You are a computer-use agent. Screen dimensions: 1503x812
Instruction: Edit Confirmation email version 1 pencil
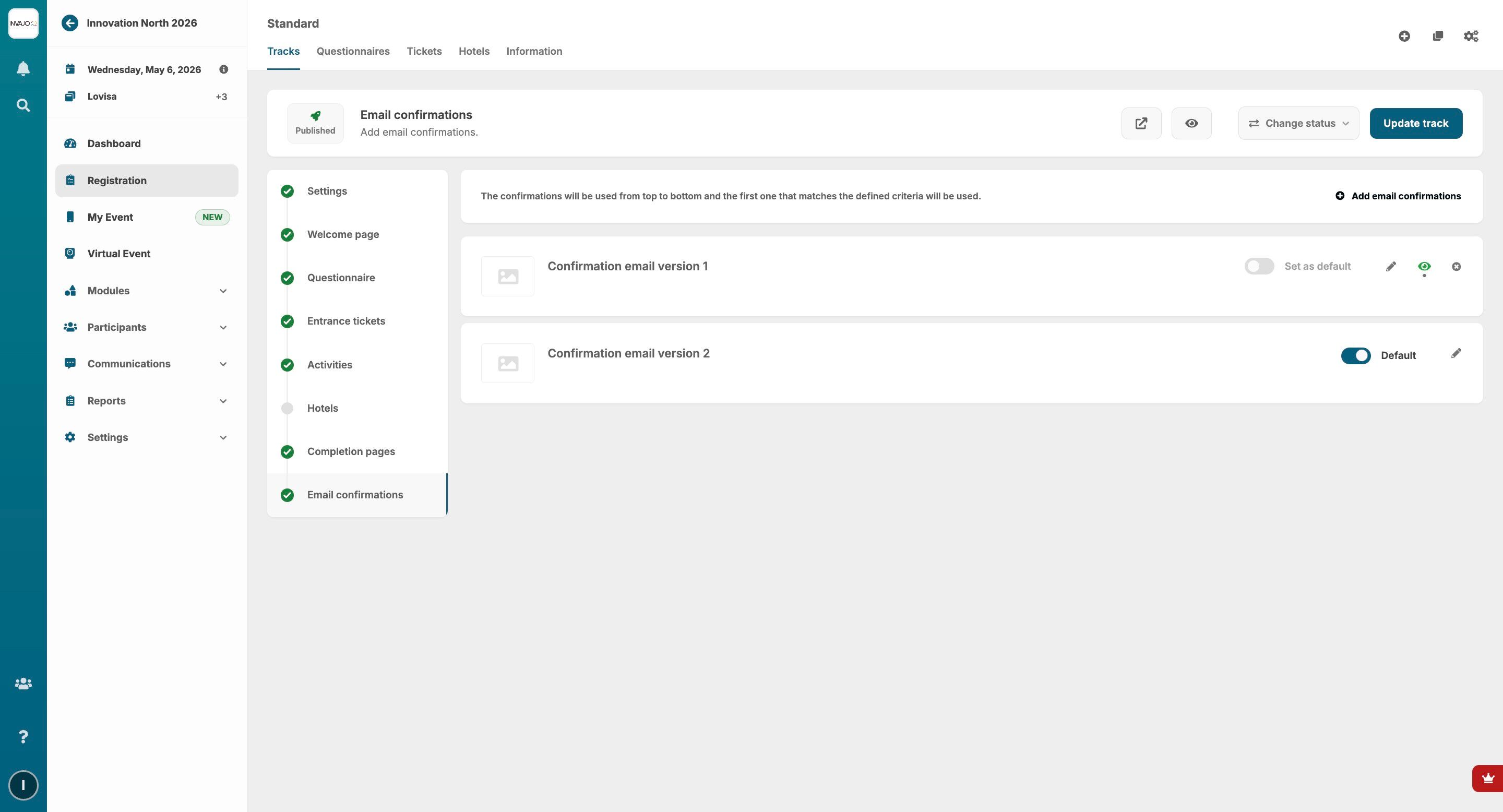click(1390, 267)
